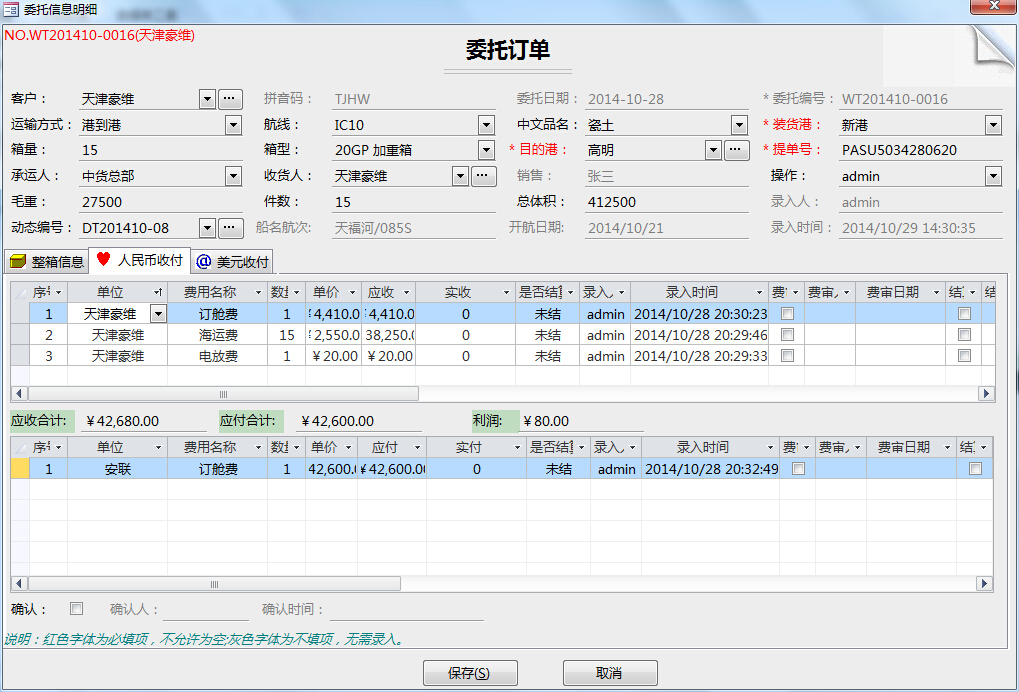Click 保存(S) button
Screen dimensions: 1019x692
[470, 673]
